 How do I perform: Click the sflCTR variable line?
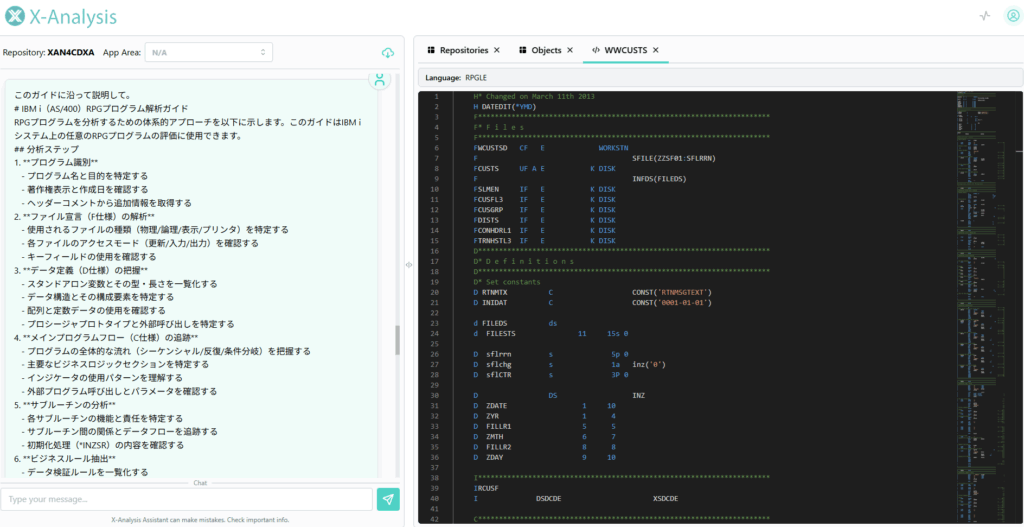coord(551,375)
